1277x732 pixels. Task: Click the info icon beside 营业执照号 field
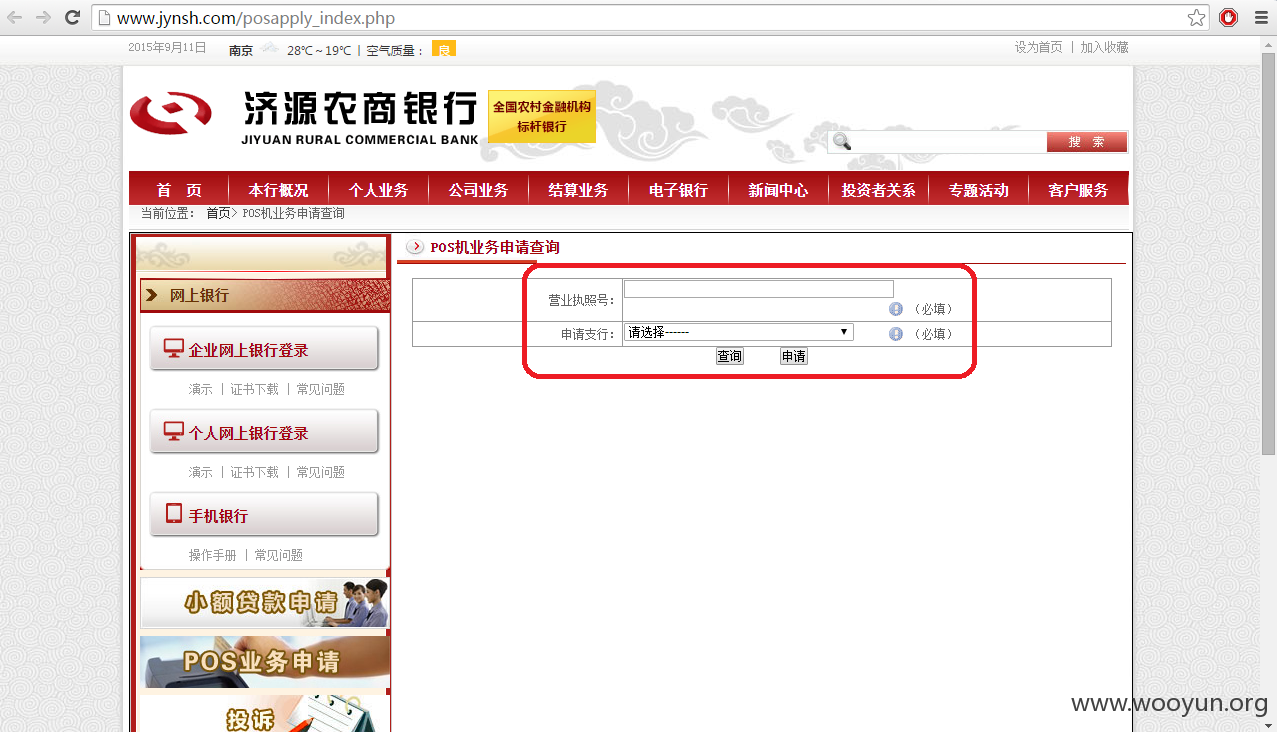894,308
